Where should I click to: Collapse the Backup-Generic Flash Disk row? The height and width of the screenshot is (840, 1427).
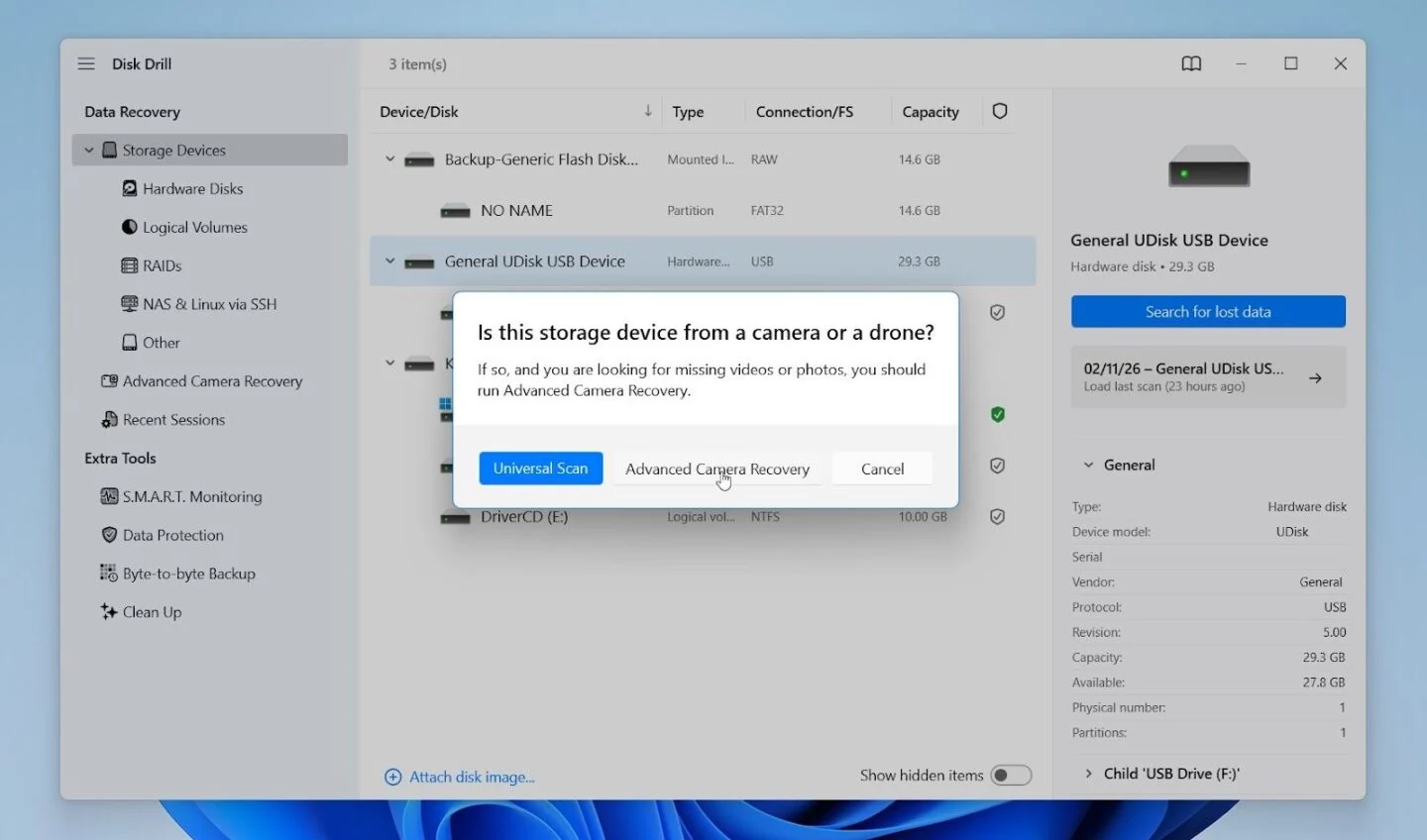(x=389, y=158)
